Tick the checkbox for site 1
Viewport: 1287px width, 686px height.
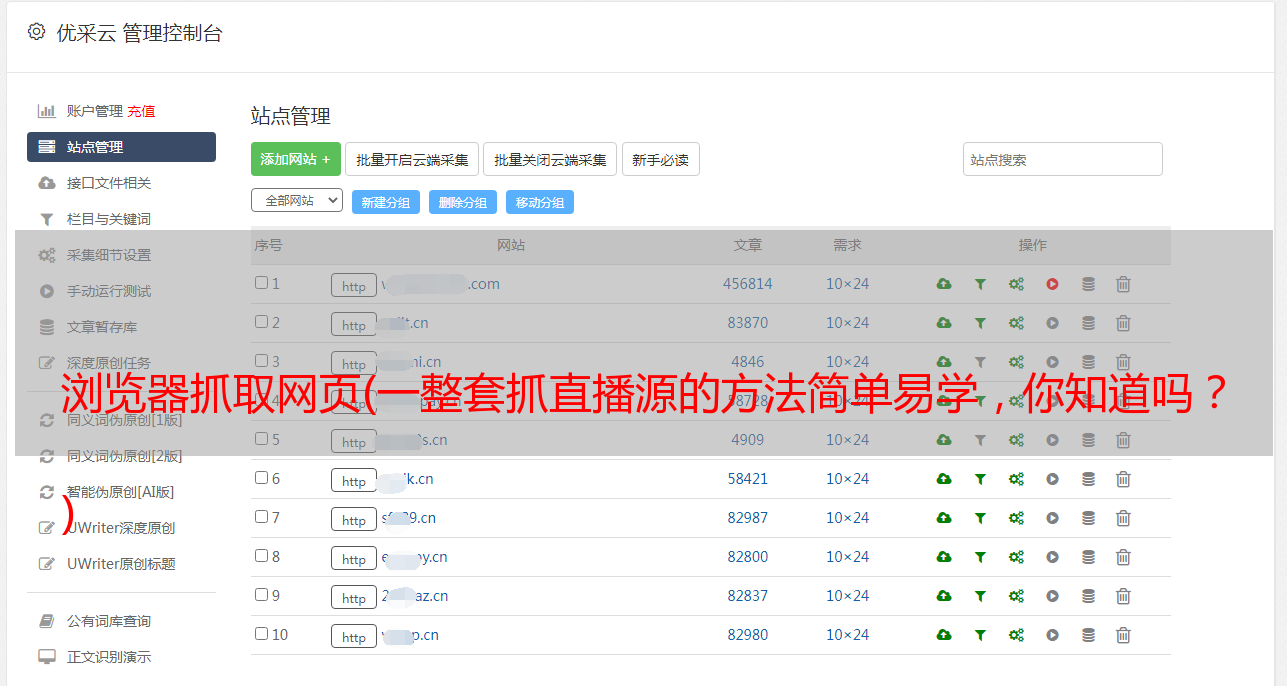click(x=261, y=283)
